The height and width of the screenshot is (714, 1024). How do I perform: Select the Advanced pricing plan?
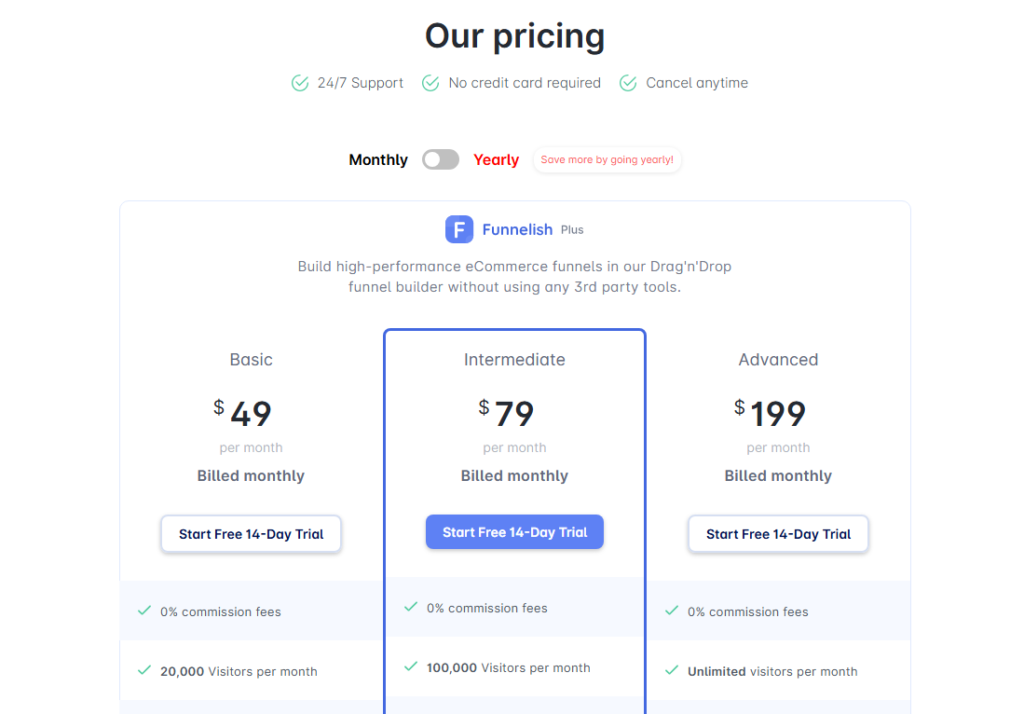point(778,359)
